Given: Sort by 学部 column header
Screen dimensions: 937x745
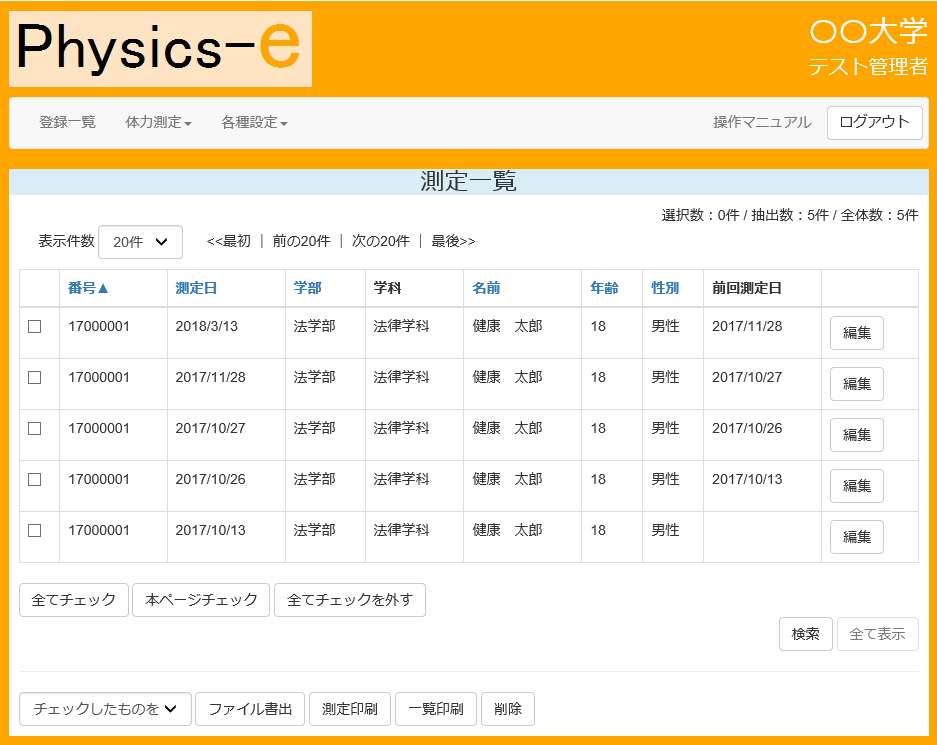Looking at the screenshot, I should pyautogui.click(x=307, y=288).
